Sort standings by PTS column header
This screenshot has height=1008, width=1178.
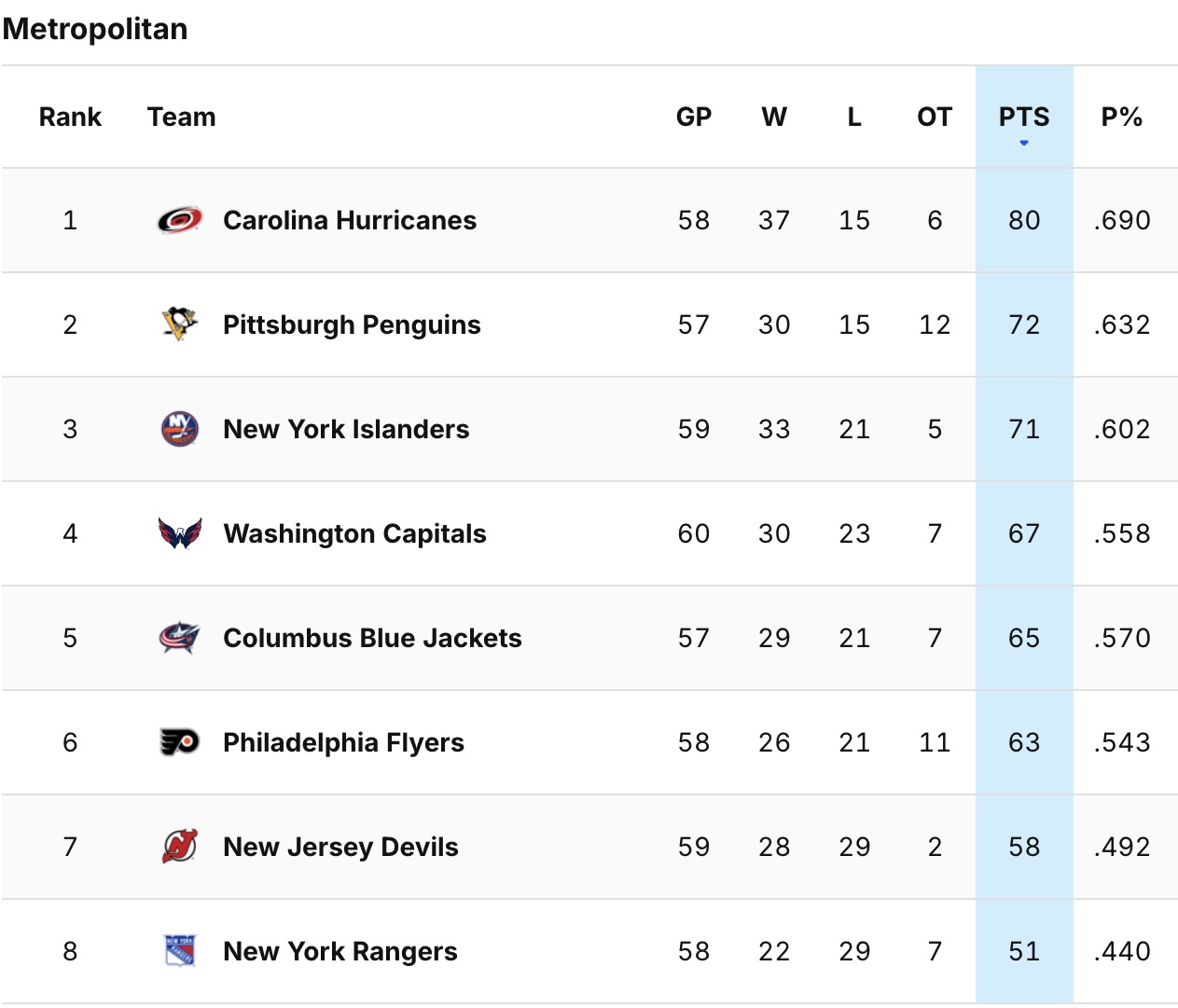pyautogui.click(x=1024, y=117)
